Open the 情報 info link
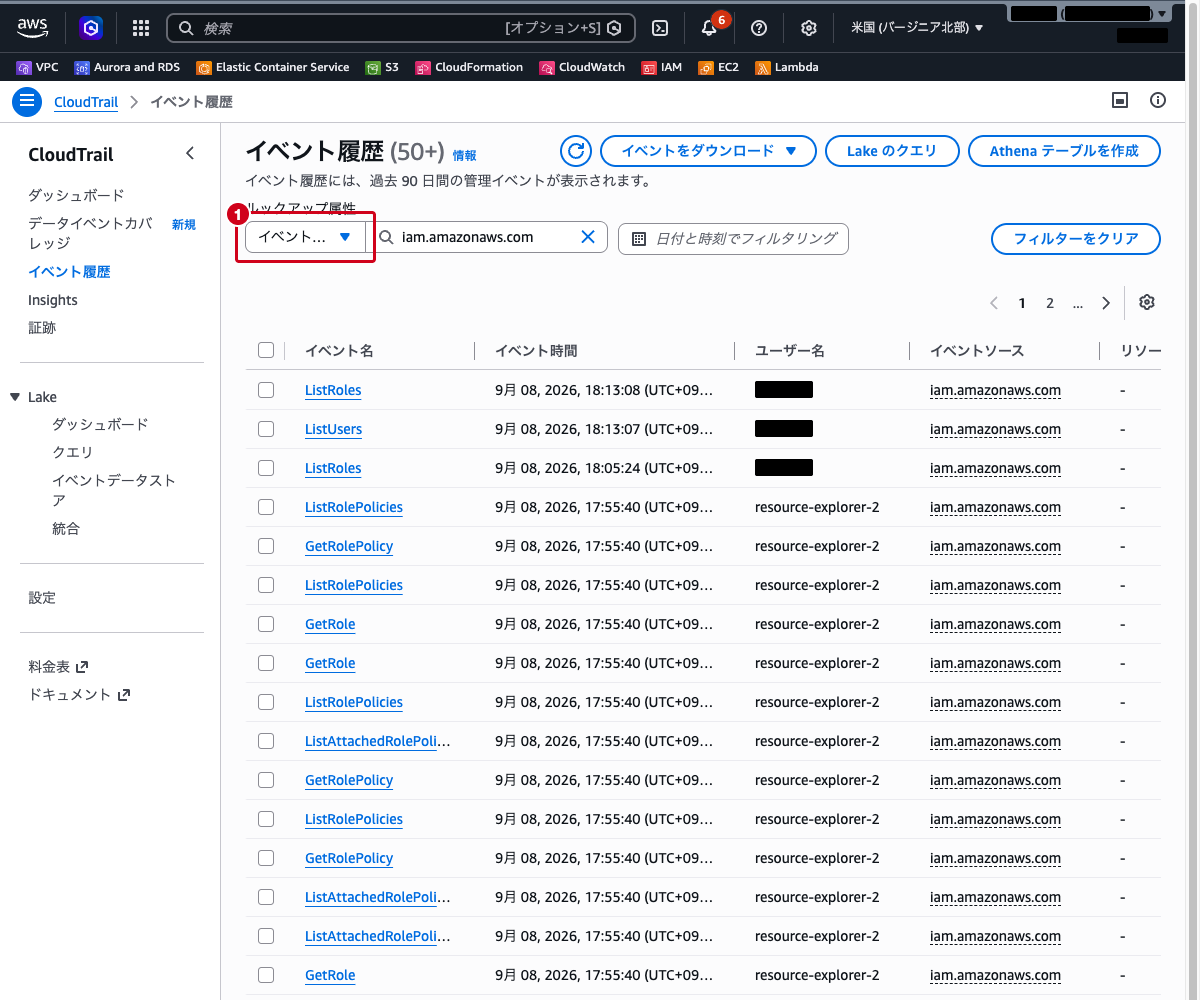 pos(464,155)
